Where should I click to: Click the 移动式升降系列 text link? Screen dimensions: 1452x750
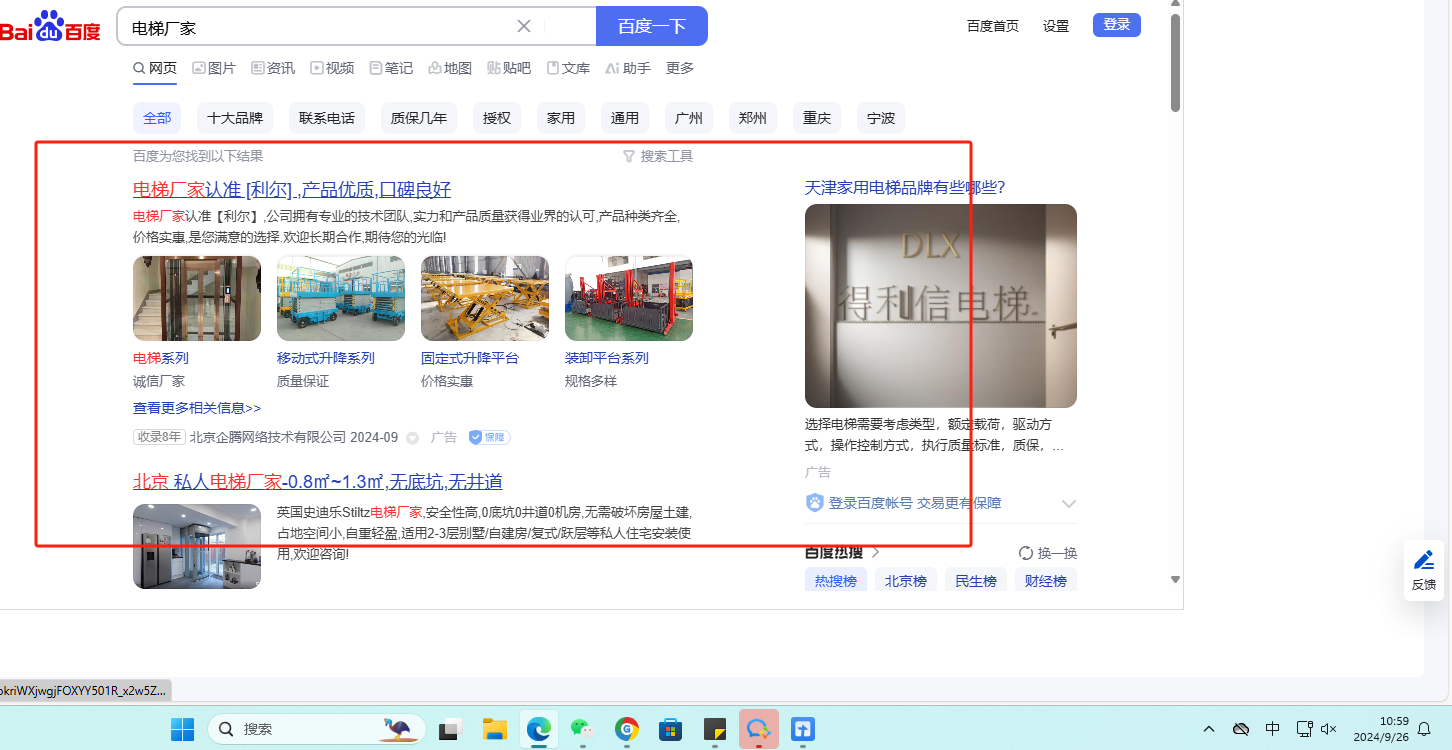pyautogui.click(x=326, y=358)
